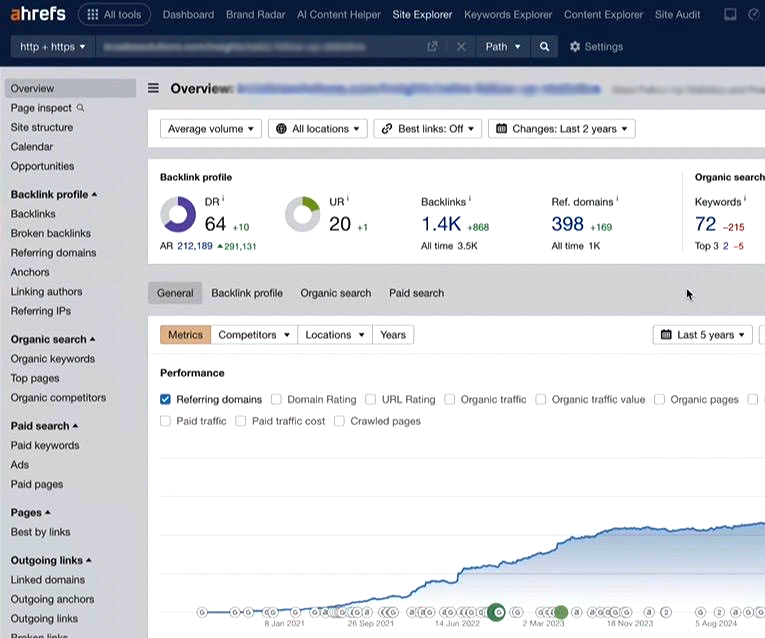Viewport: 765px width, 638px height.
Task: Toggle the hamburger sidebar menu icon
Action: coord(154,88)
